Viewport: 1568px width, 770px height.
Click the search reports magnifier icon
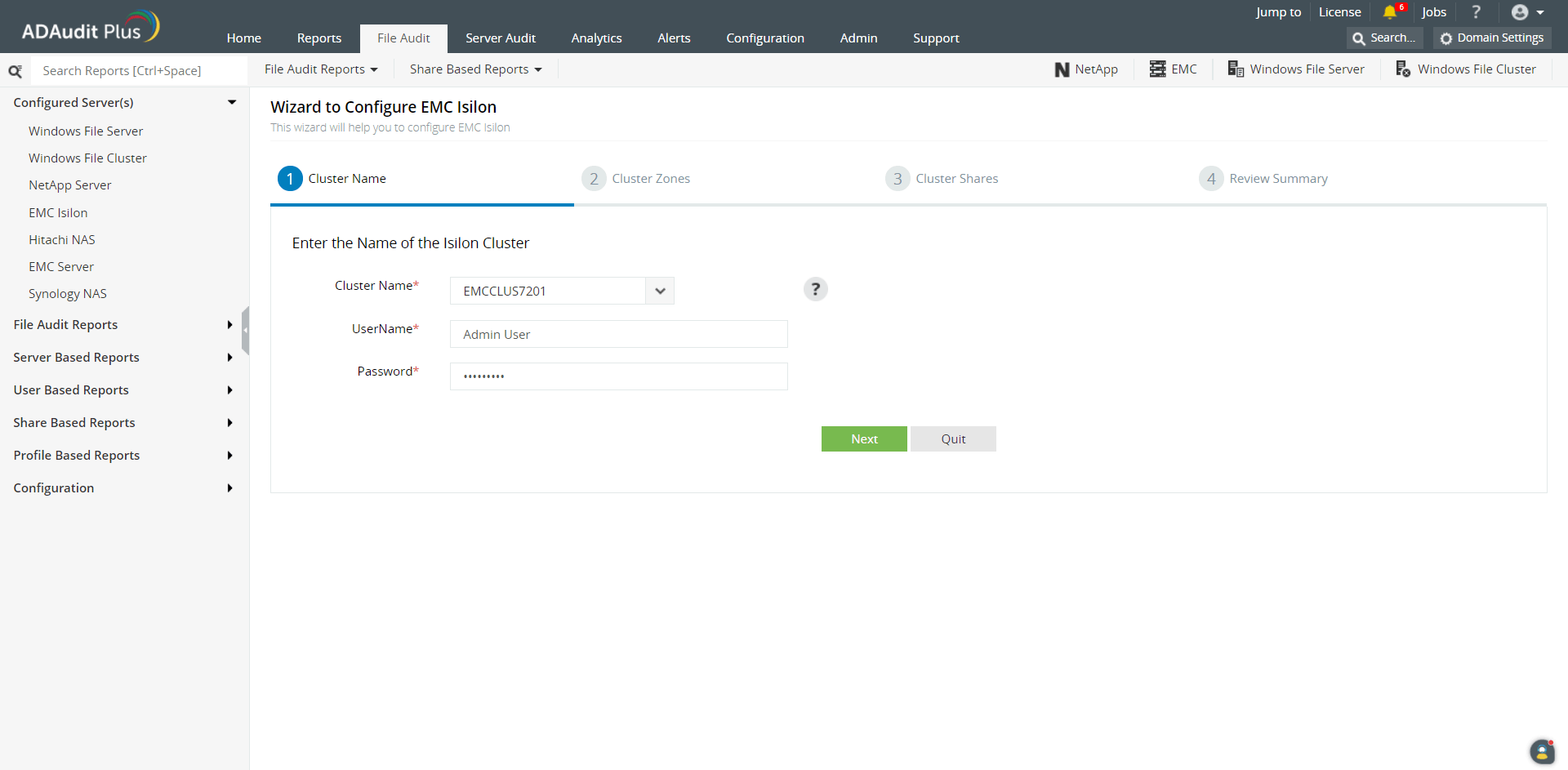click(15, 71)
